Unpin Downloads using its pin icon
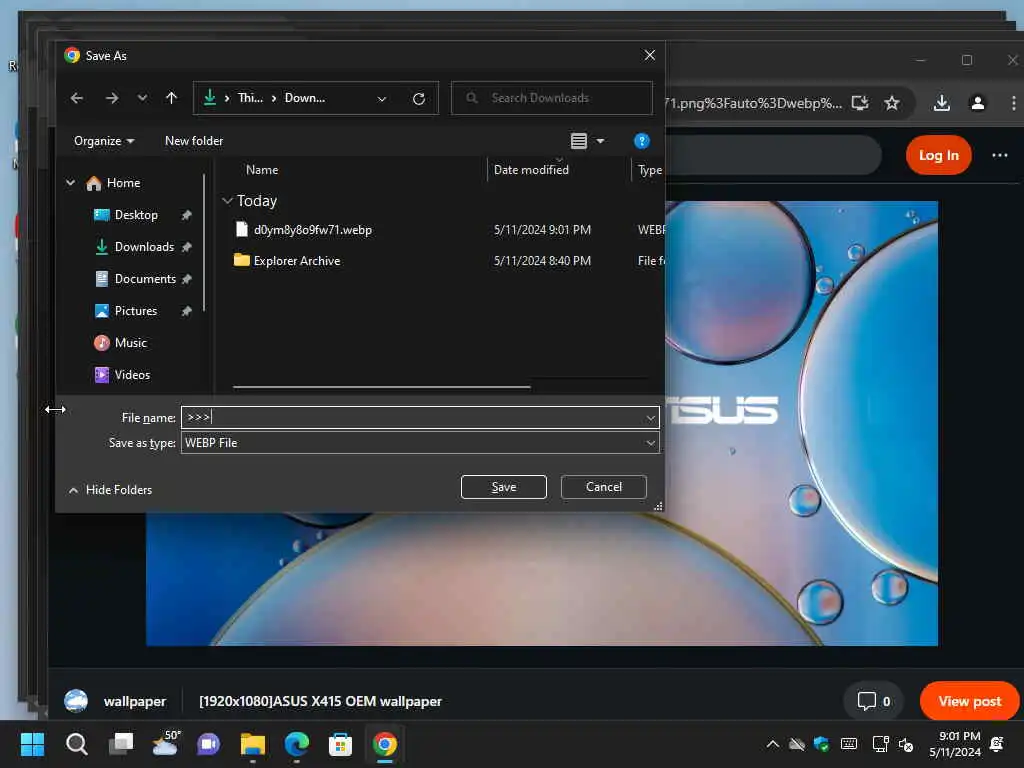Screen dimensions: 1024x768 (187, 247)
